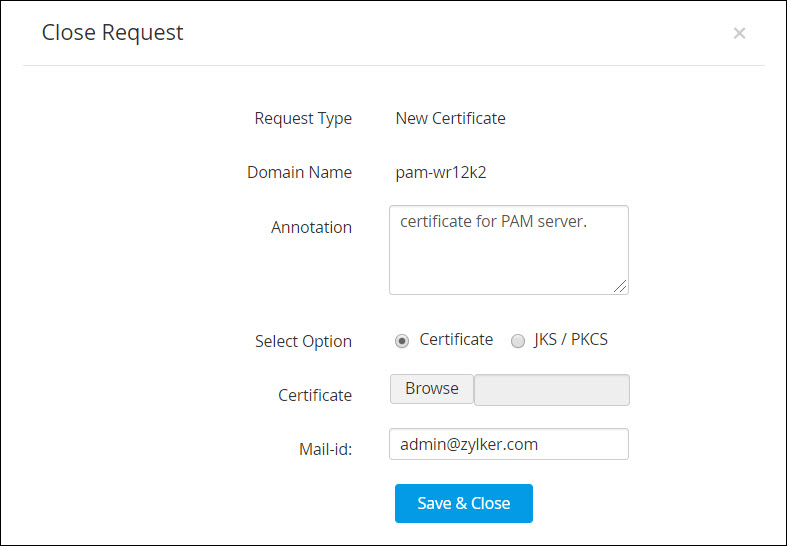The height and width of the screenshot is (546, 787).
Task: Click the 'JKS / PKCS' option label text
Action: coord(570,339)
